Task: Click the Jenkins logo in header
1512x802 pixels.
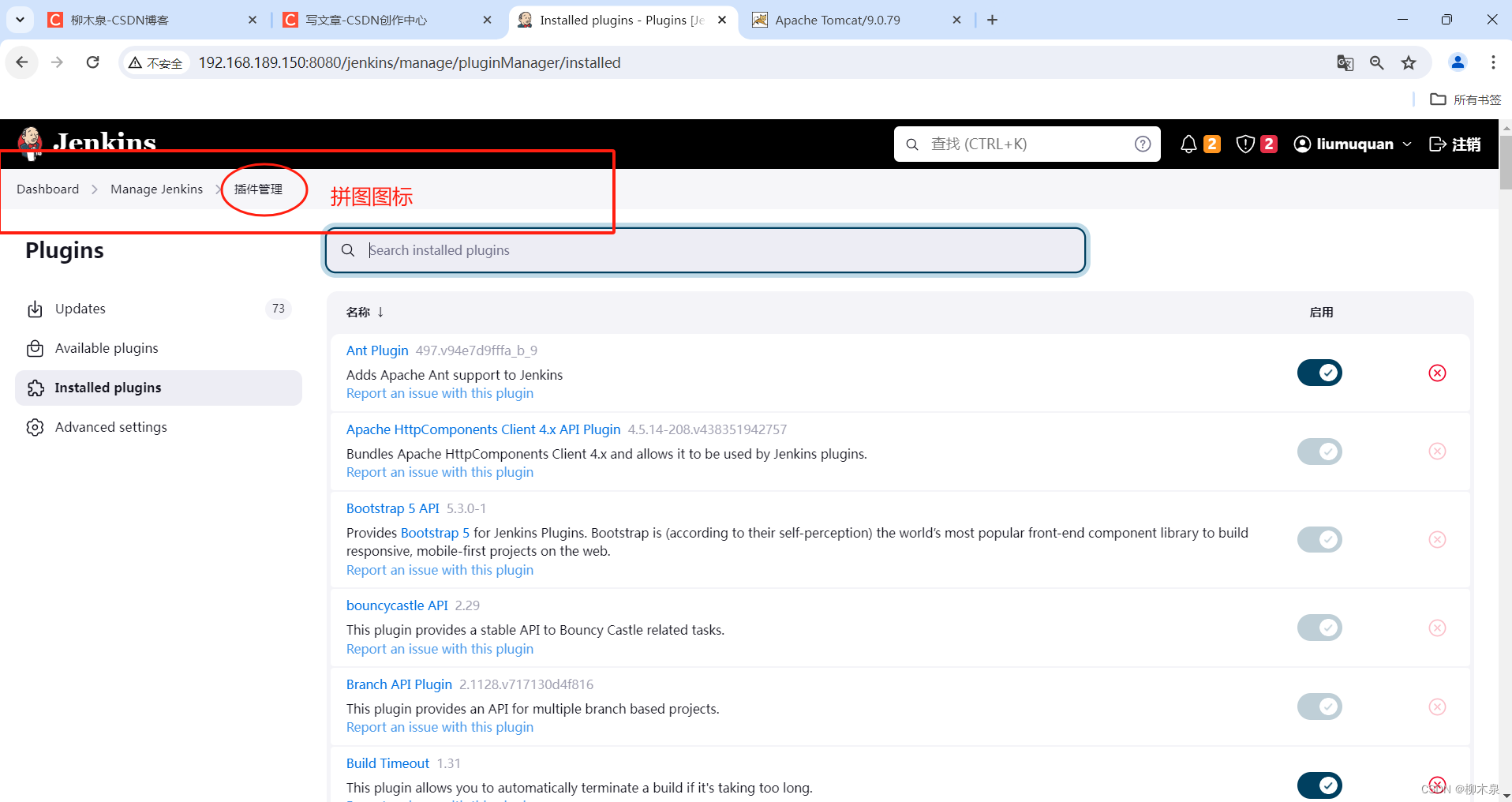Action: point(87,143)
